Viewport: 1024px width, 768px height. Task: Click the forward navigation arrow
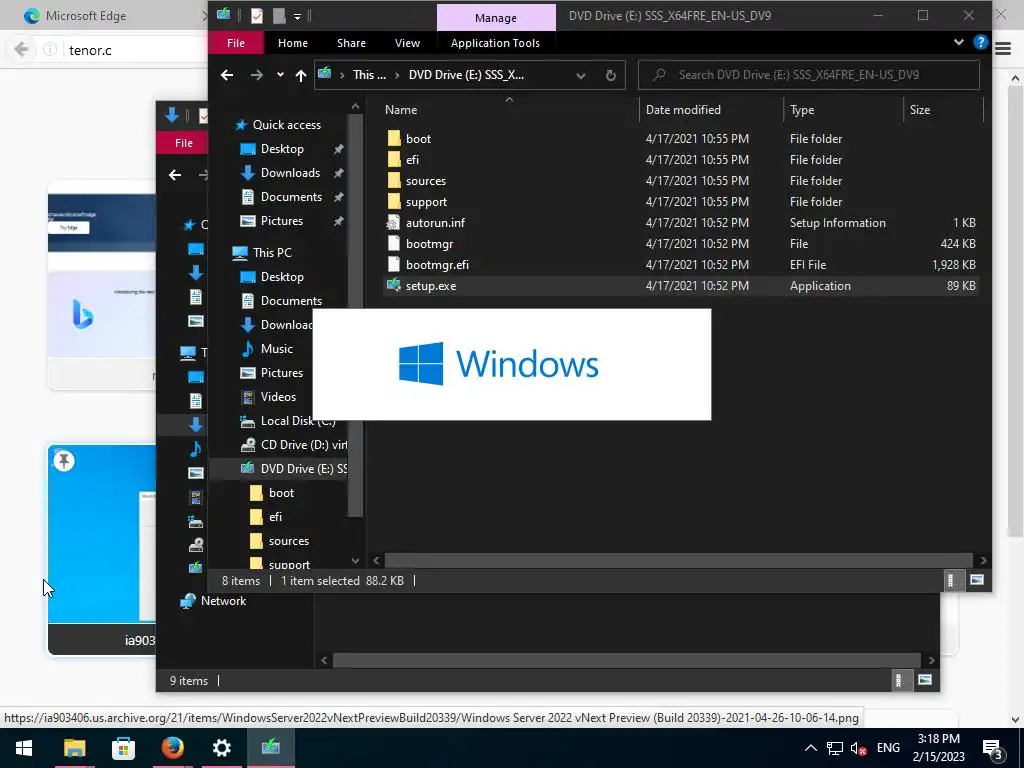257,75
